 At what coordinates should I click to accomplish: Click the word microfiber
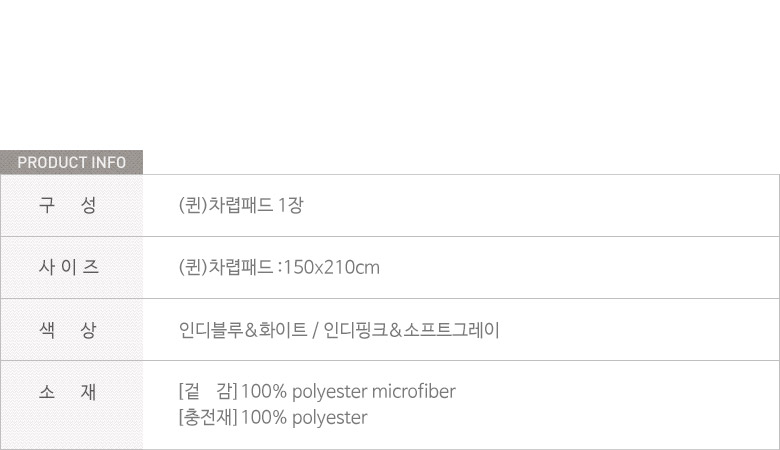point(413,391)
